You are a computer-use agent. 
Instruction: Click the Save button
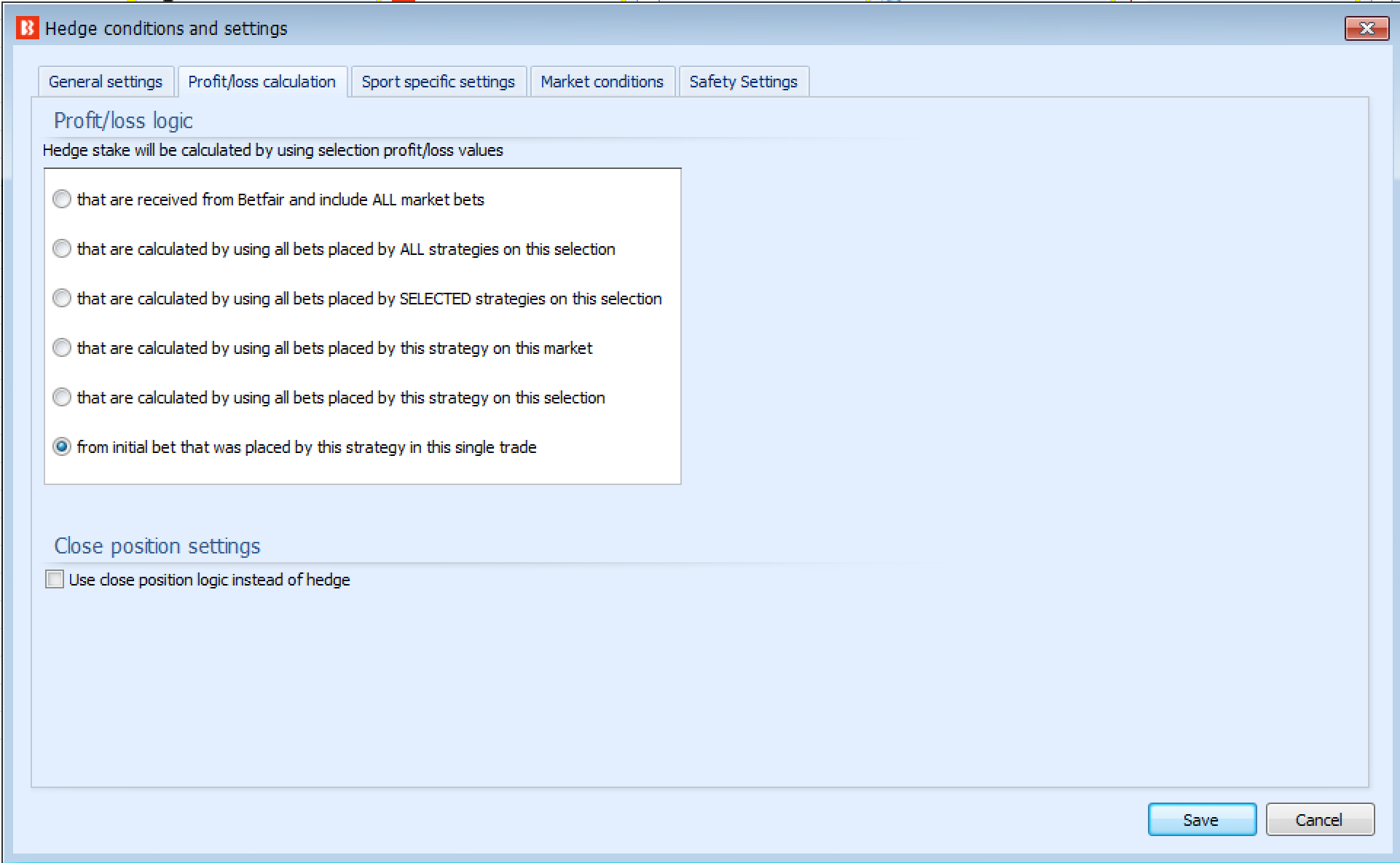(1201, 819)
